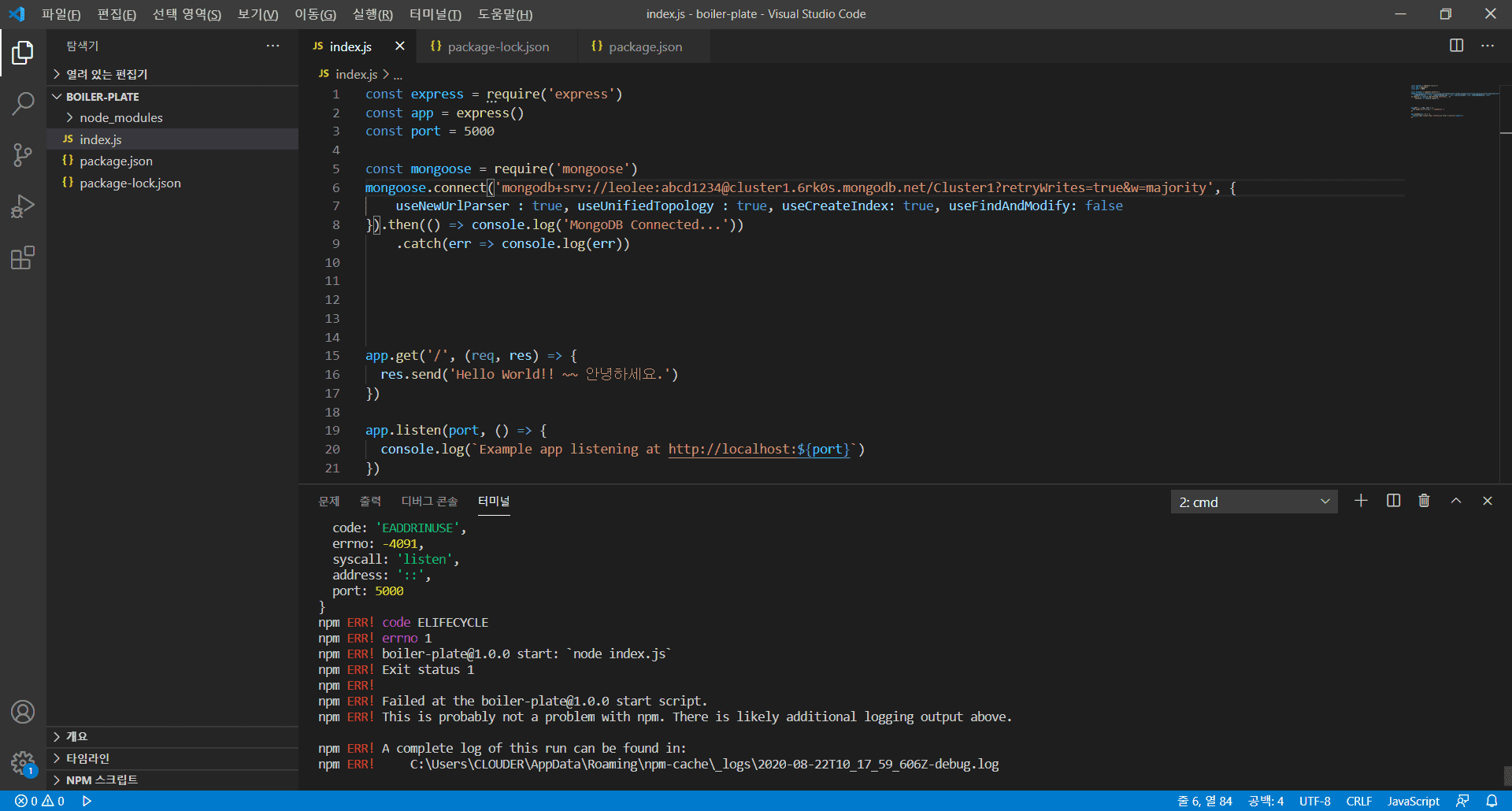Switch to Problems panel tab (문제)

click(328, 501)
